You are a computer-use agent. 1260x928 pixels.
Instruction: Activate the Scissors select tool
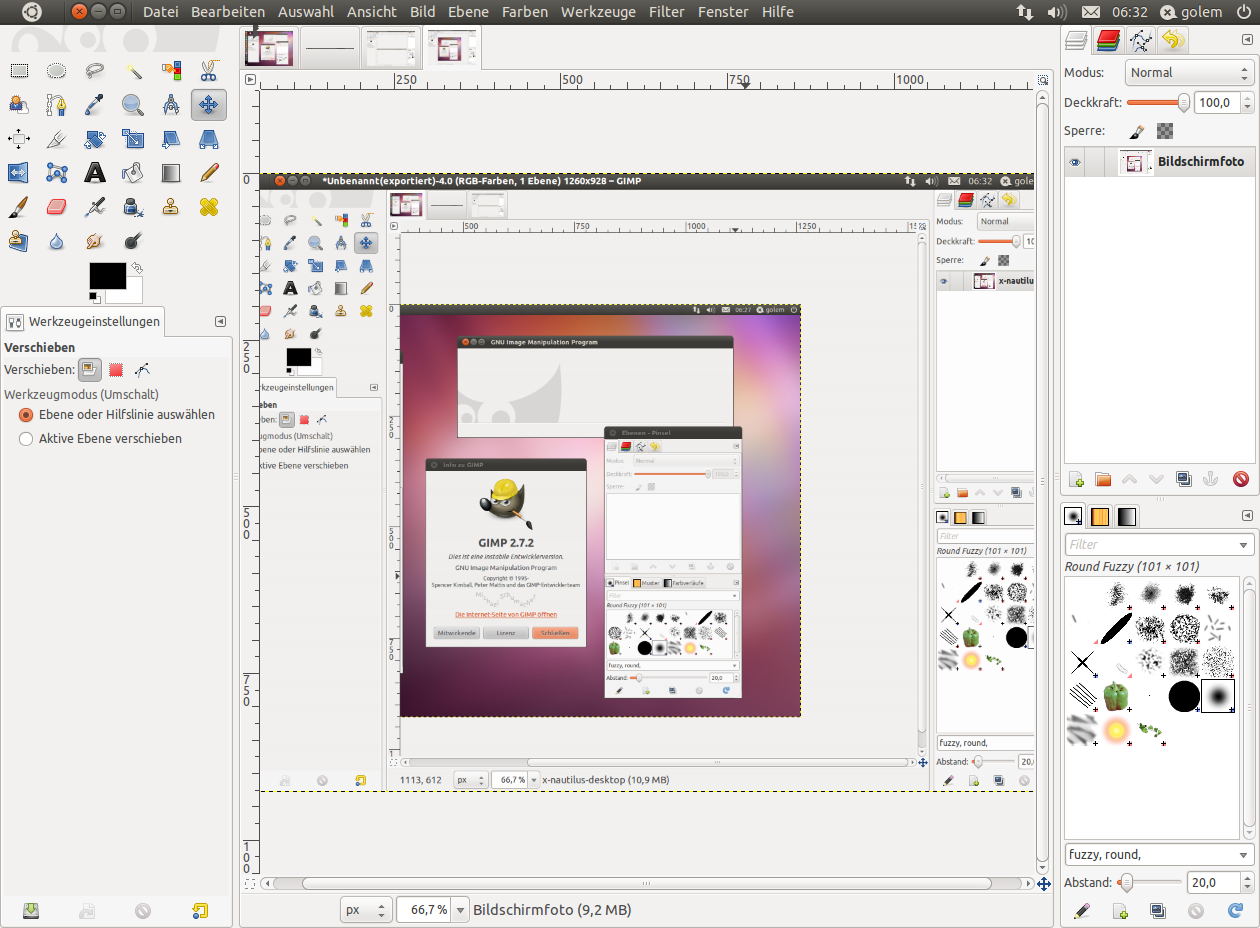208,71
